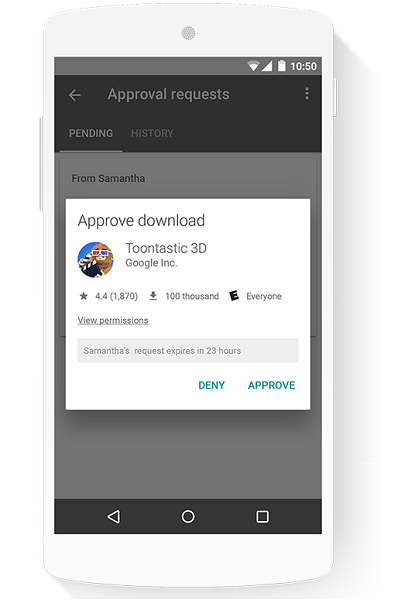Viewport: 408px width, 600px height.
Task: Open the three-dot overflow menu
Action: click(x=307, y=93)
